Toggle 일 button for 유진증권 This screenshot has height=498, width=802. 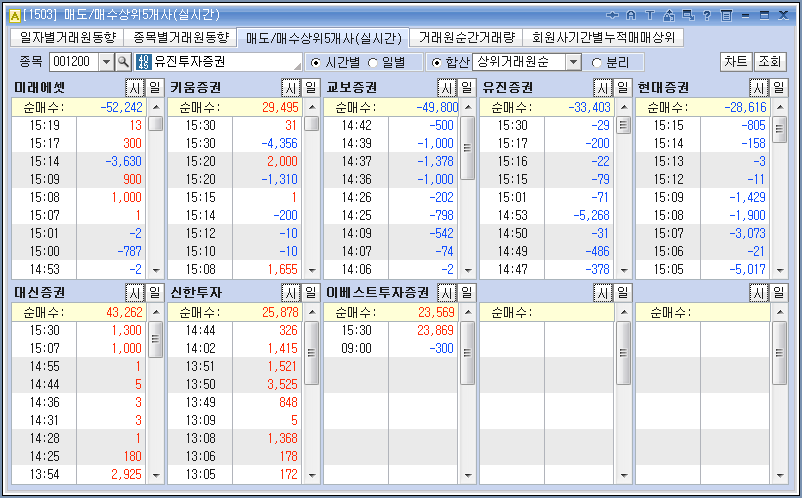[623, 88]
